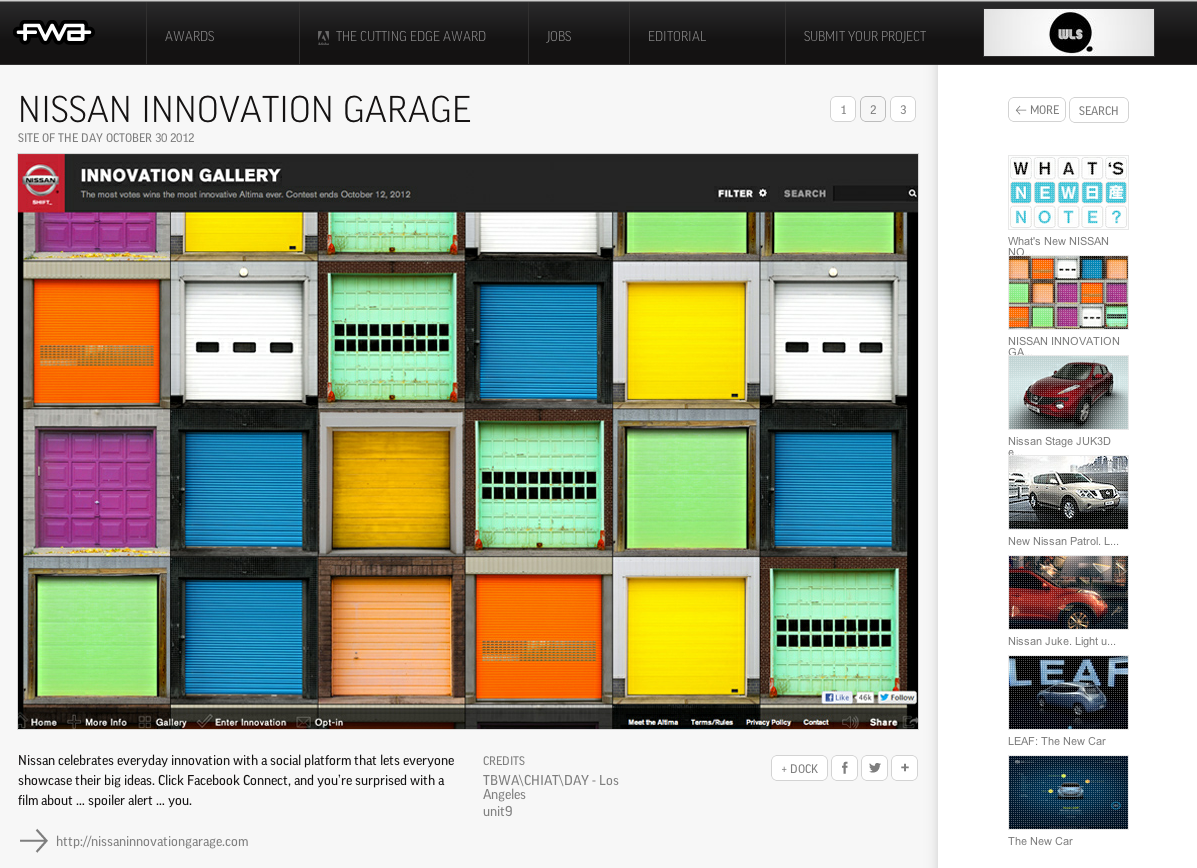This screenshot has width=1197, height=868.
Task: Go to screenshot page 3
Action: pyautogui.click(x=903, y=109)
